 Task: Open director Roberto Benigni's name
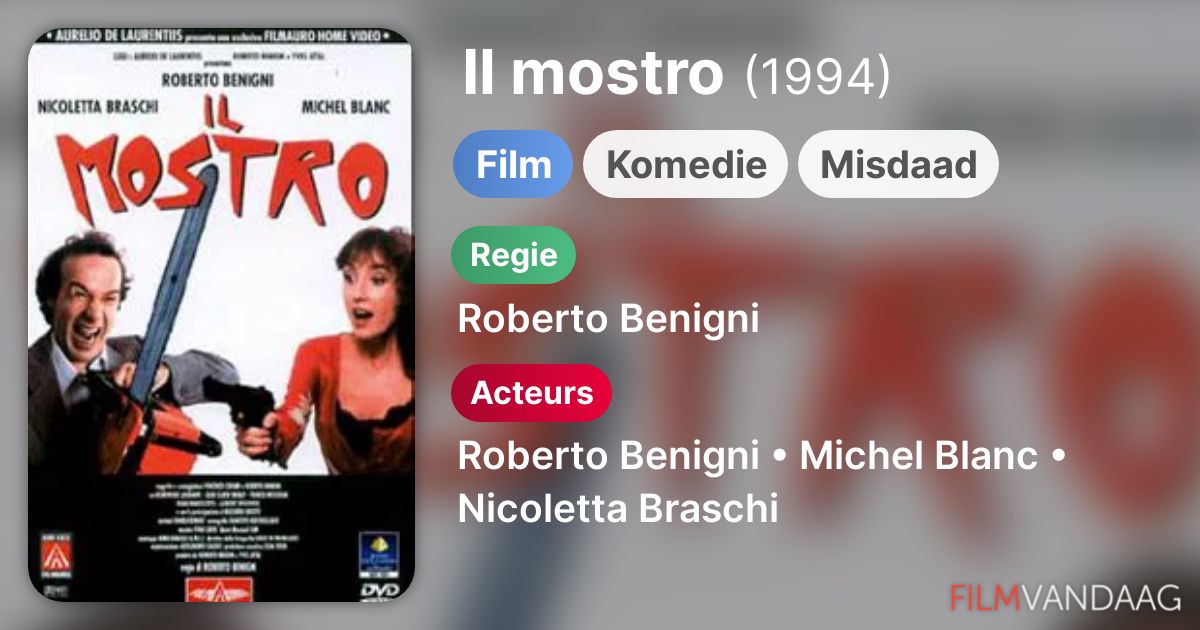click(608, 319)
